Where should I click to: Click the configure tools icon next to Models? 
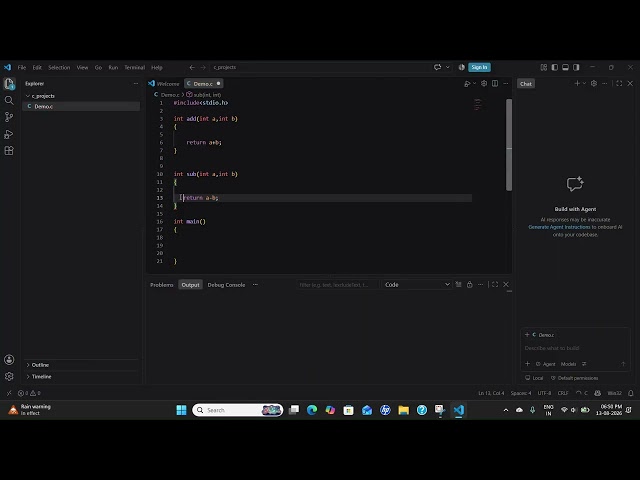[x=584, y=364]
